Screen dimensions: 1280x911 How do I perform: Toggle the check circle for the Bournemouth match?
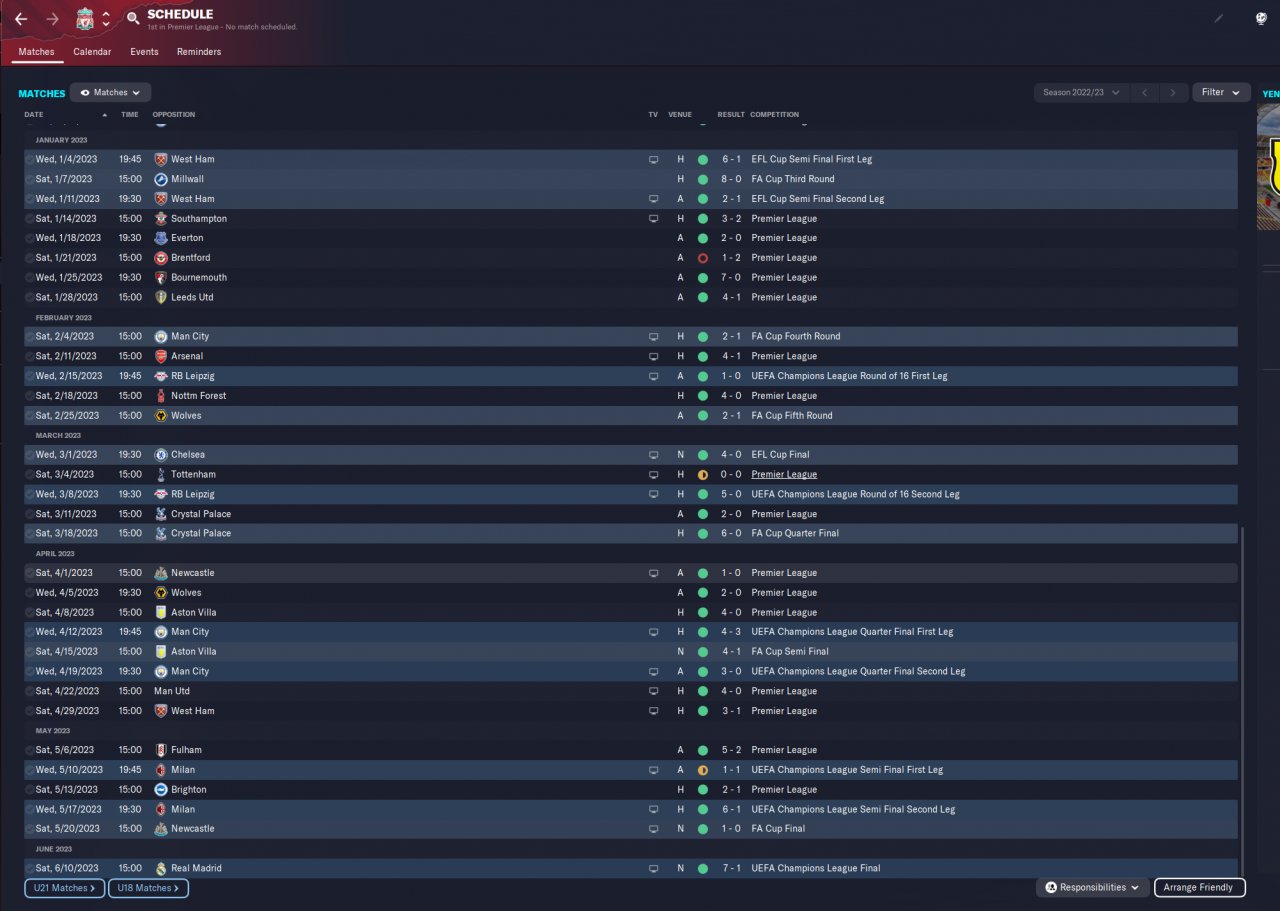[x=29, y=277]
